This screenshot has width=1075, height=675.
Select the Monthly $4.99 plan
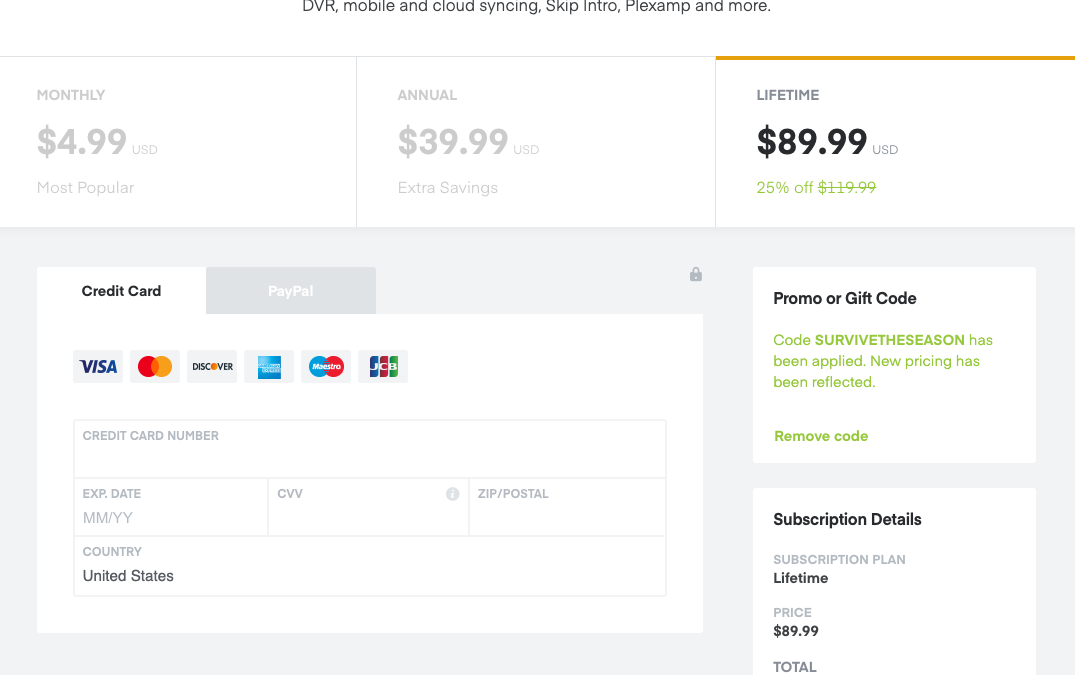tap(178, 142)
